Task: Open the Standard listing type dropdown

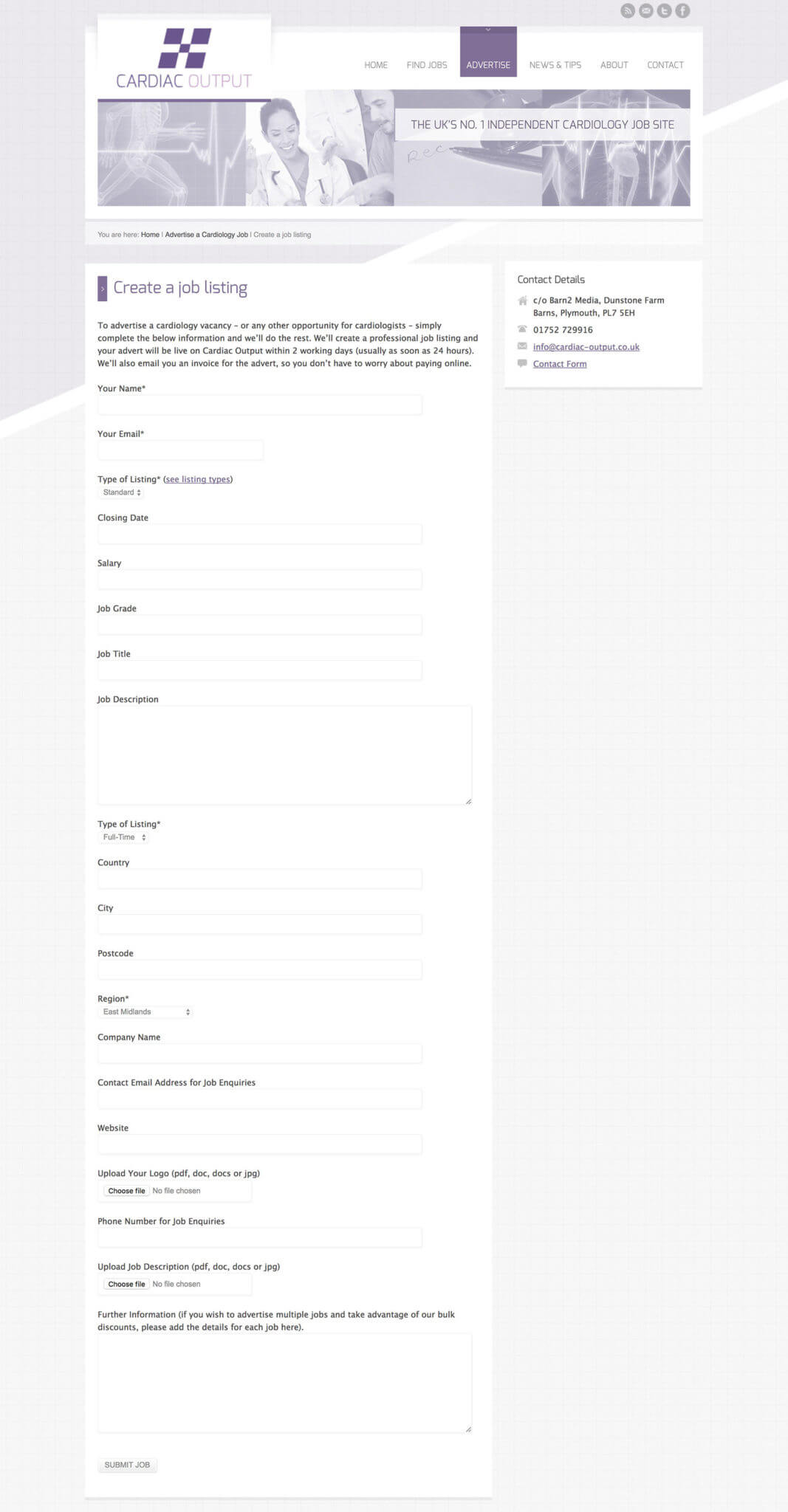Action: (x=122, y=492)
